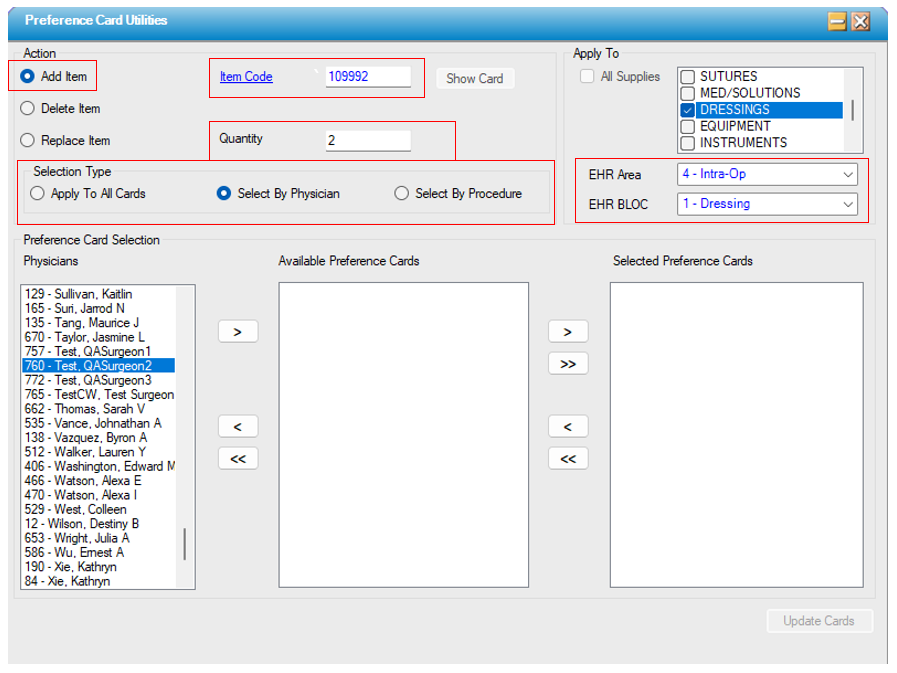Viewport: 897px width, 673px height.
Task: Switch selection to Select By Procedure
Action: pyautogui.click(x=402, y=194)
